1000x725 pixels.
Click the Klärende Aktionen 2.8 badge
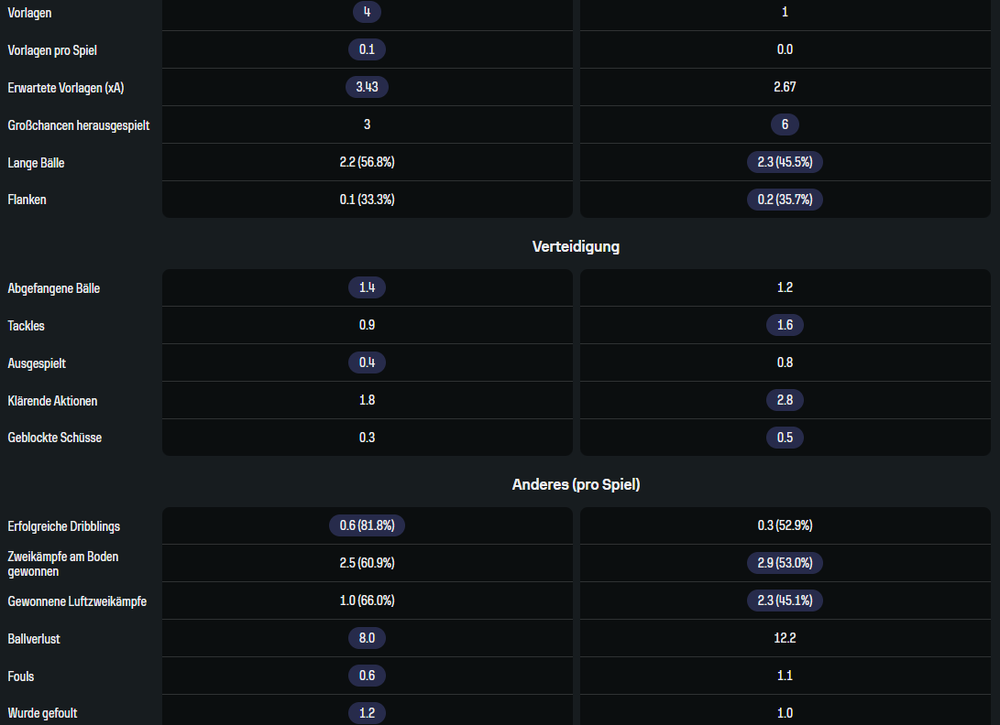pos(784,400)
